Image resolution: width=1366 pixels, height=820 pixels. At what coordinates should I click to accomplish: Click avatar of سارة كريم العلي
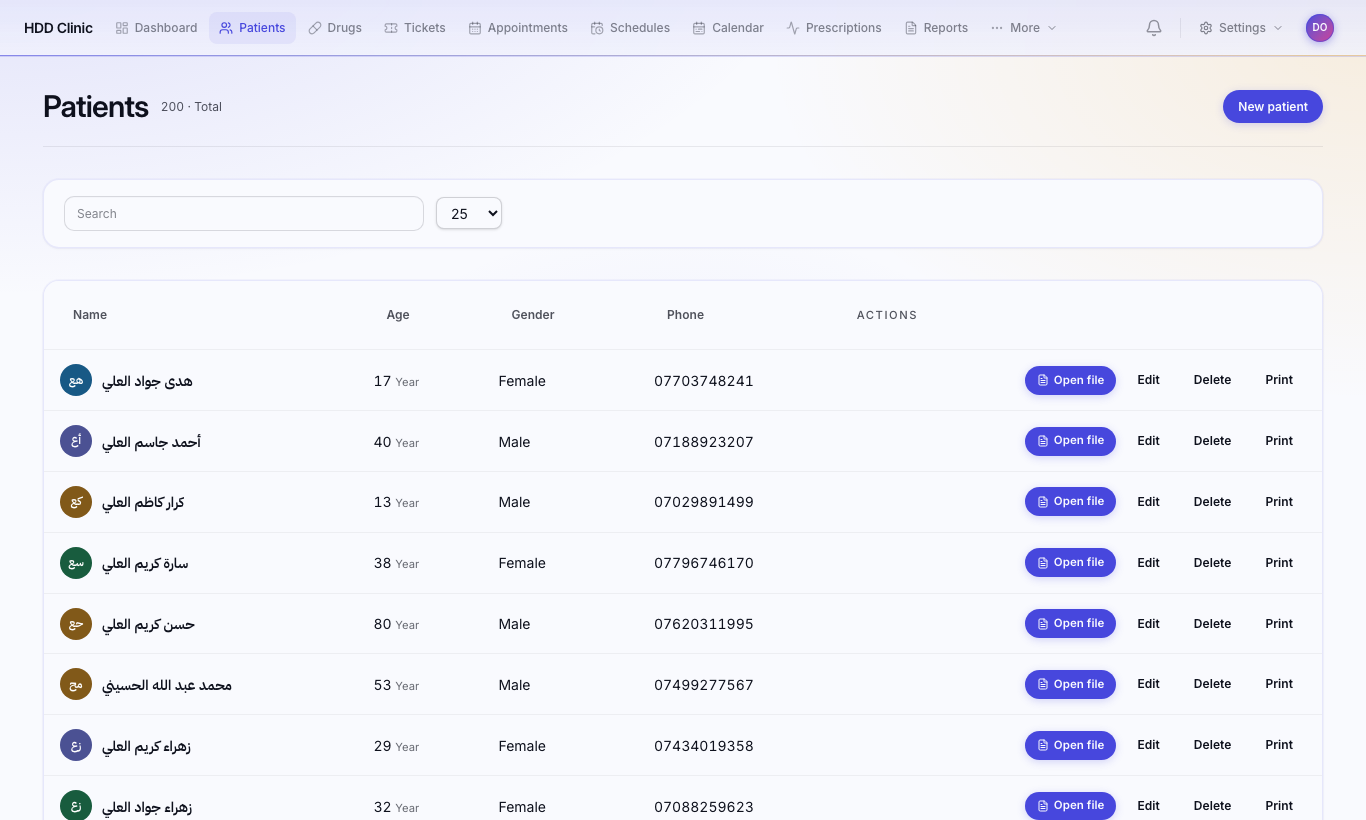(76, 563)
